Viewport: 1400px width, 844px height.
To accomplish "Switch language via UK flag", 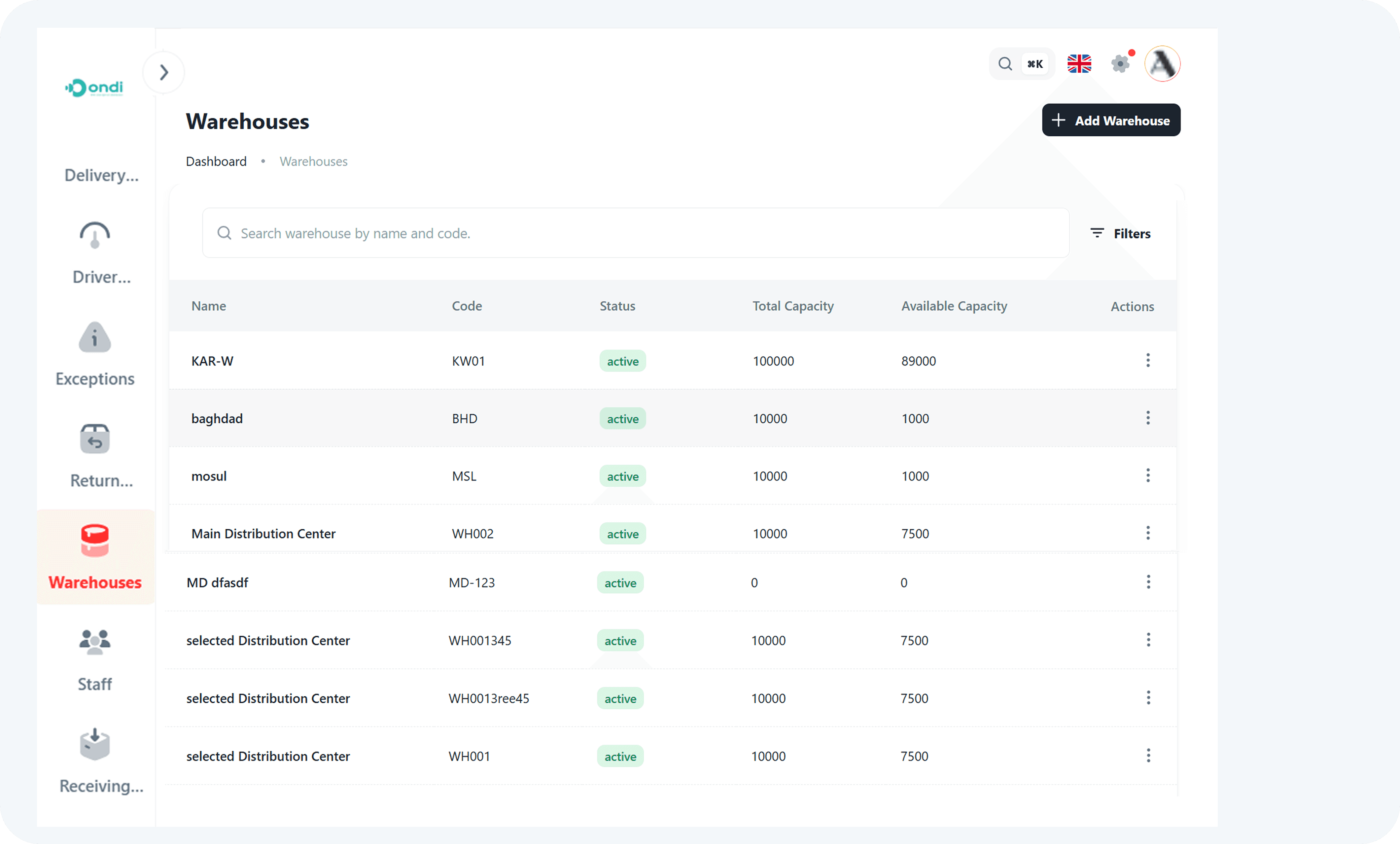I will click(1079, 64).
